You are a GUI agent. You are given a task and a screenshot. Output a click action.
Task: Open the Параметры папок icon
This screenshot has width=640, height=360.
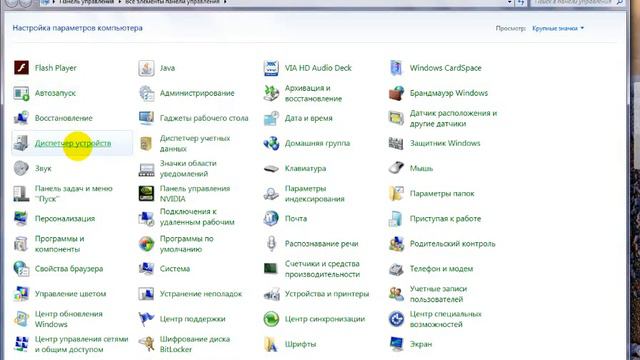pos(396,193)
